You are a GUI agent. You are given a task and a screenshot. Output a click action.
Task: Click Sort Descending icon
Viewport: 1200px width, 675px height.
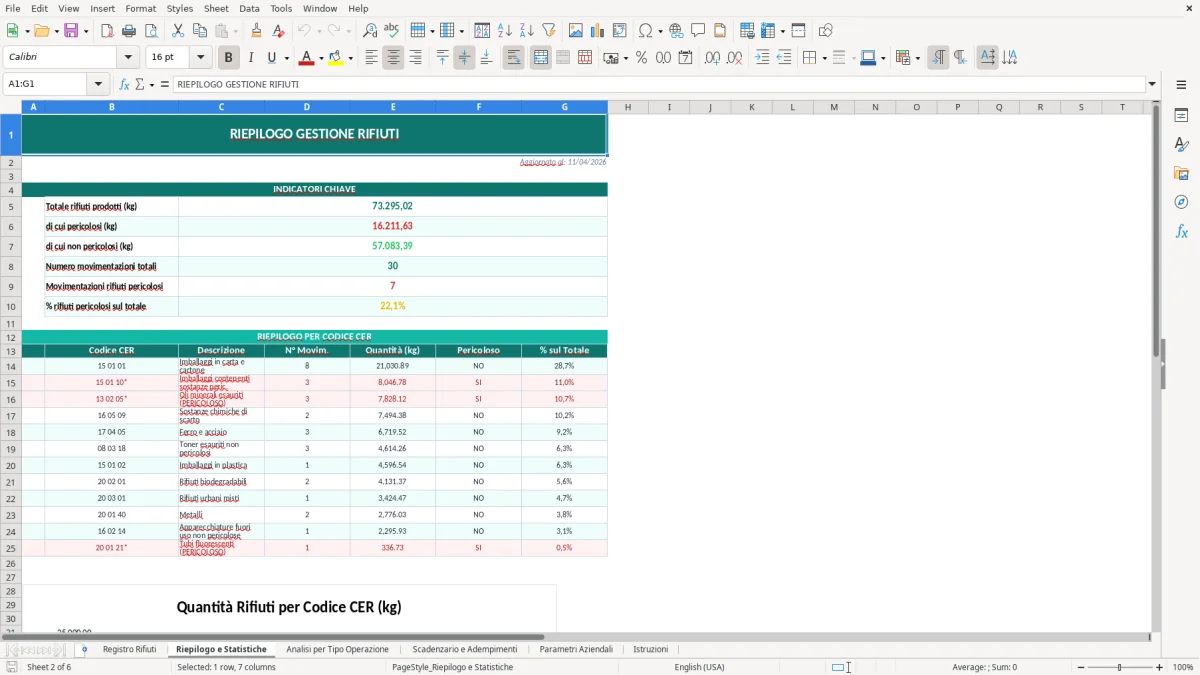[526, 31]
